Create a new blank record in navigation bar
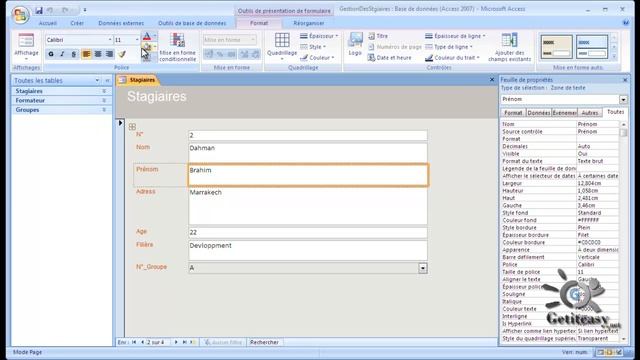Image resolution: width=640 pixels, height=360 pixels. pyautogui.click(x=193, y=342)
